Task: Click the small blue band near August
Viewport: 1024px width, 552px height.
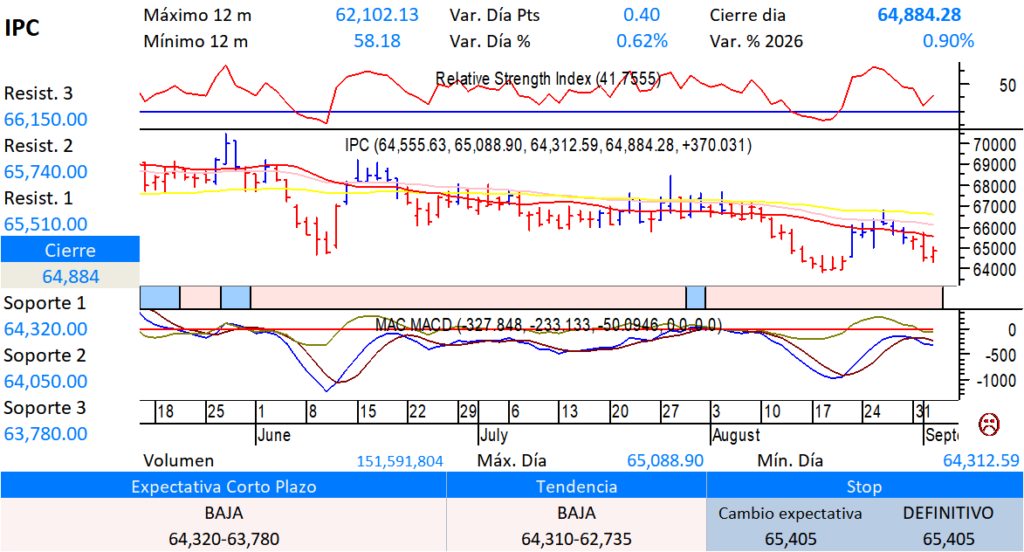Action: point(696,297)
